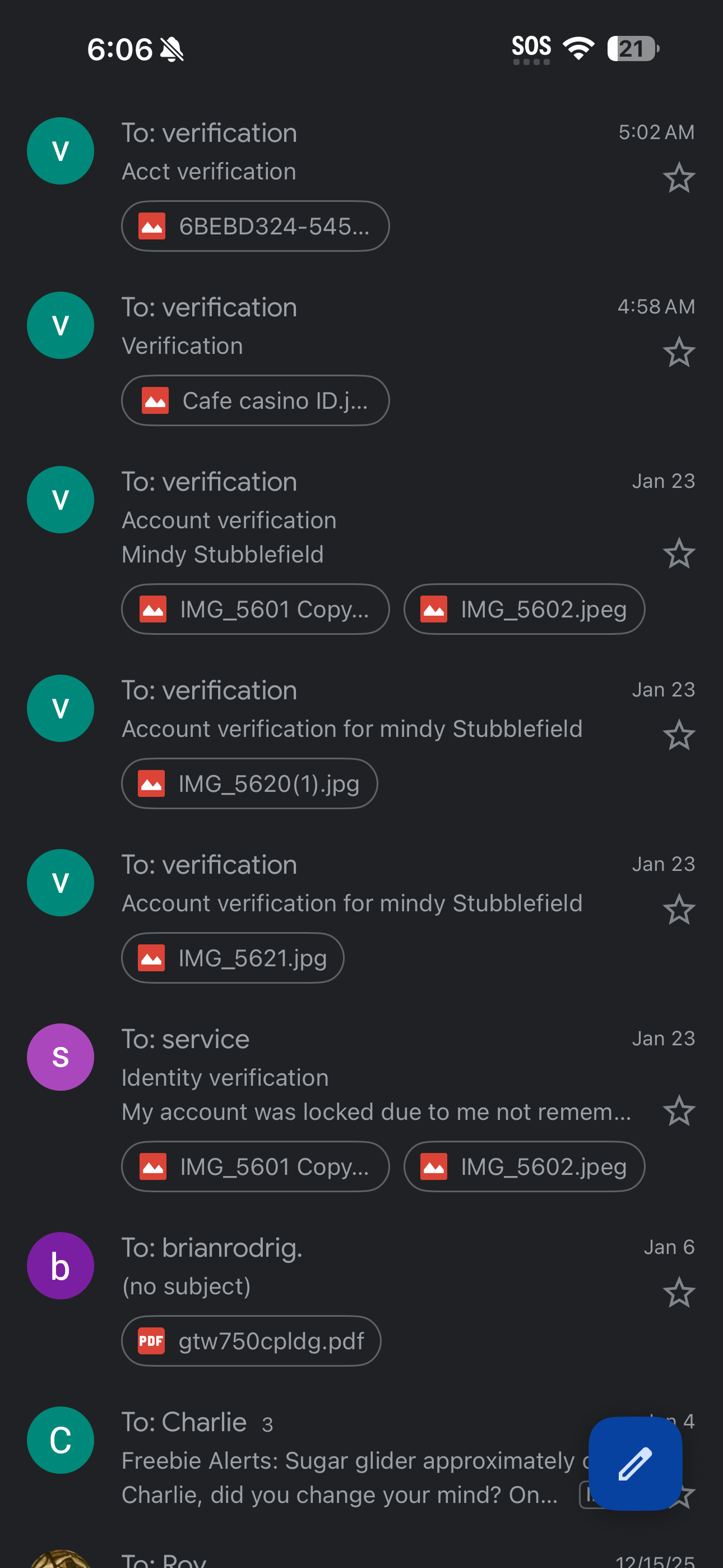723x1568 pixels.
Task: Select the purple b sender avatar
Action: point(61,1266)
